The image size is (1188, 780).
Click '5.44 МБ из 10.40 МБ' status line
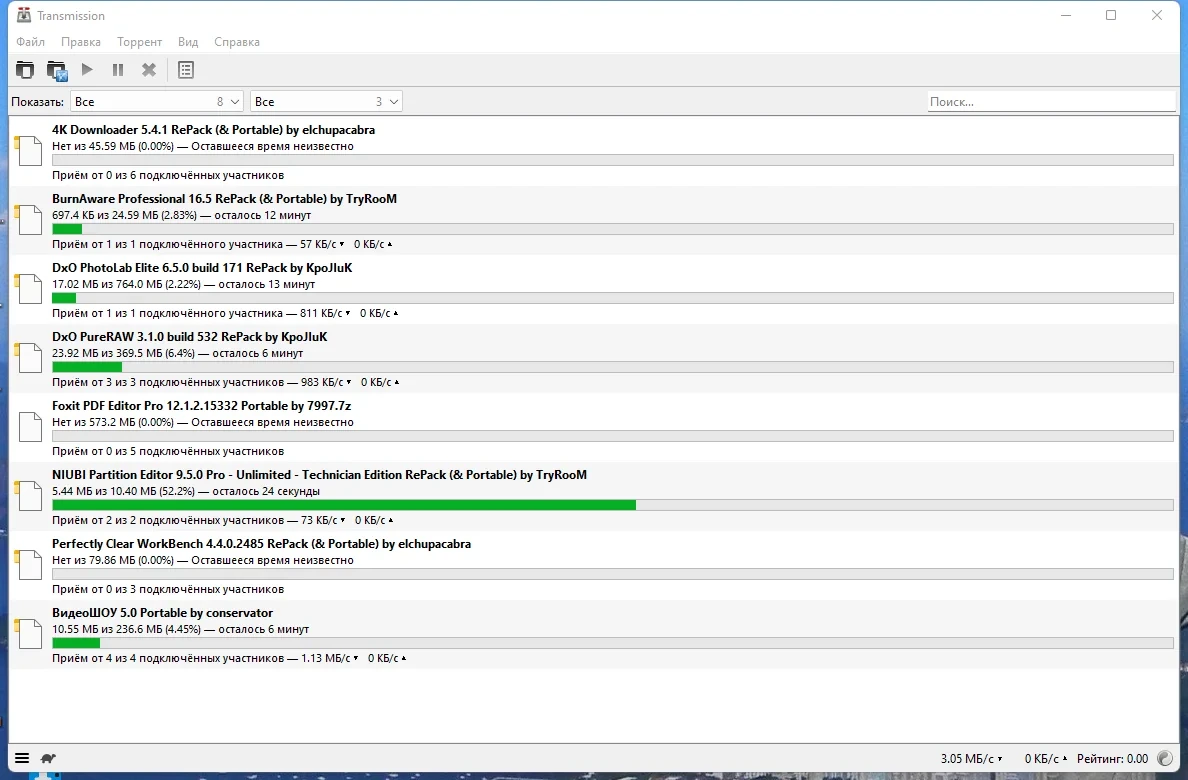pos(186,491)
